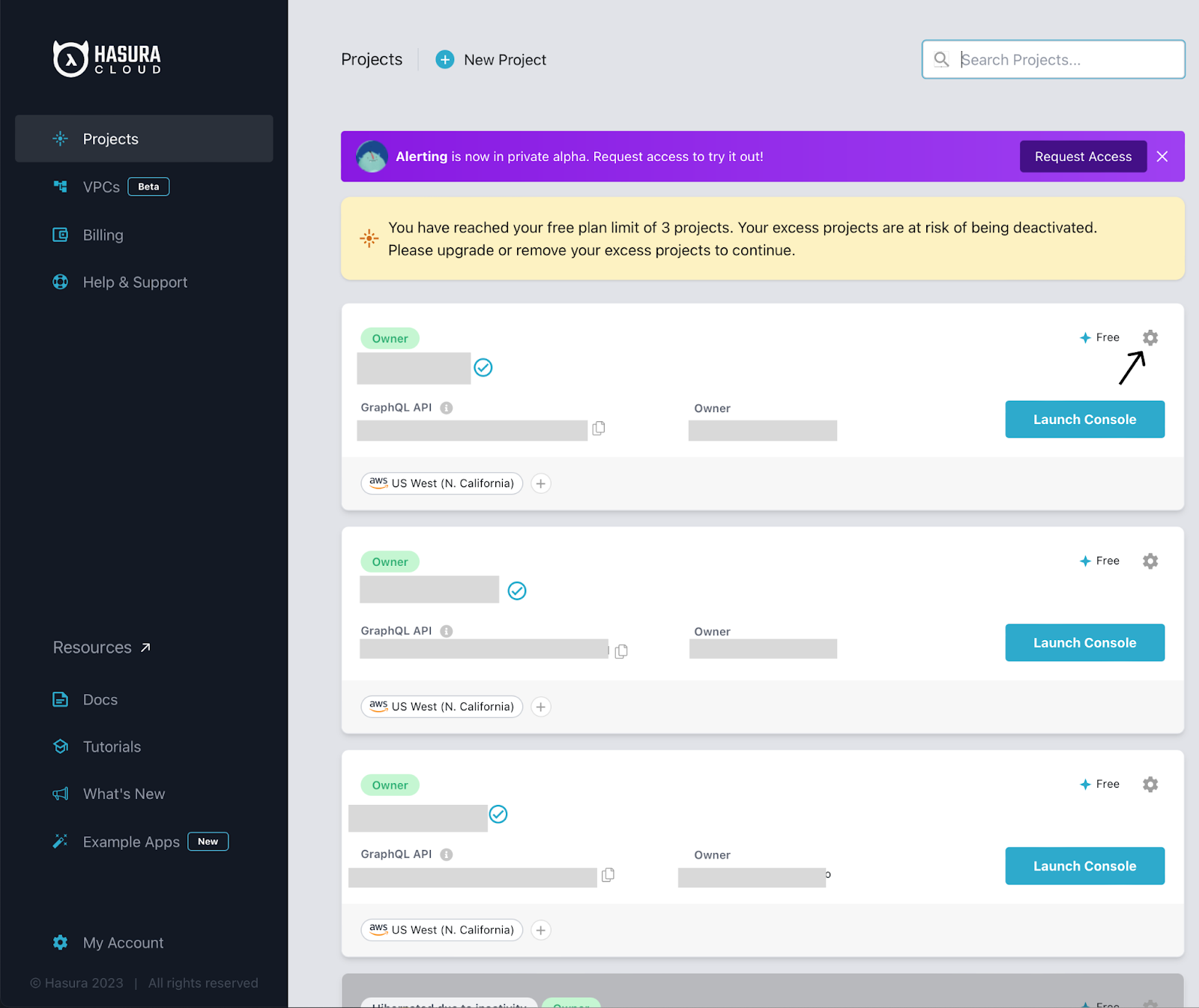Copy second project's GraphQL API URL
The image size is (1199, 1008).
click(621, 651)
